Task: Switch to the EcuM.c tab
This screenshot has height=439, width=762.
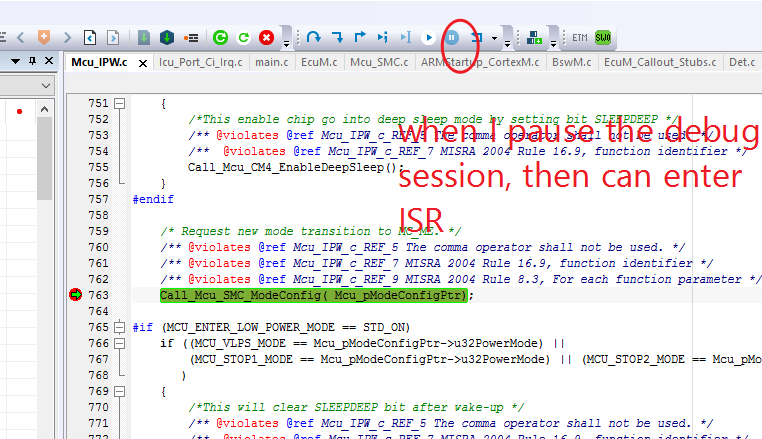Action: 319,62
